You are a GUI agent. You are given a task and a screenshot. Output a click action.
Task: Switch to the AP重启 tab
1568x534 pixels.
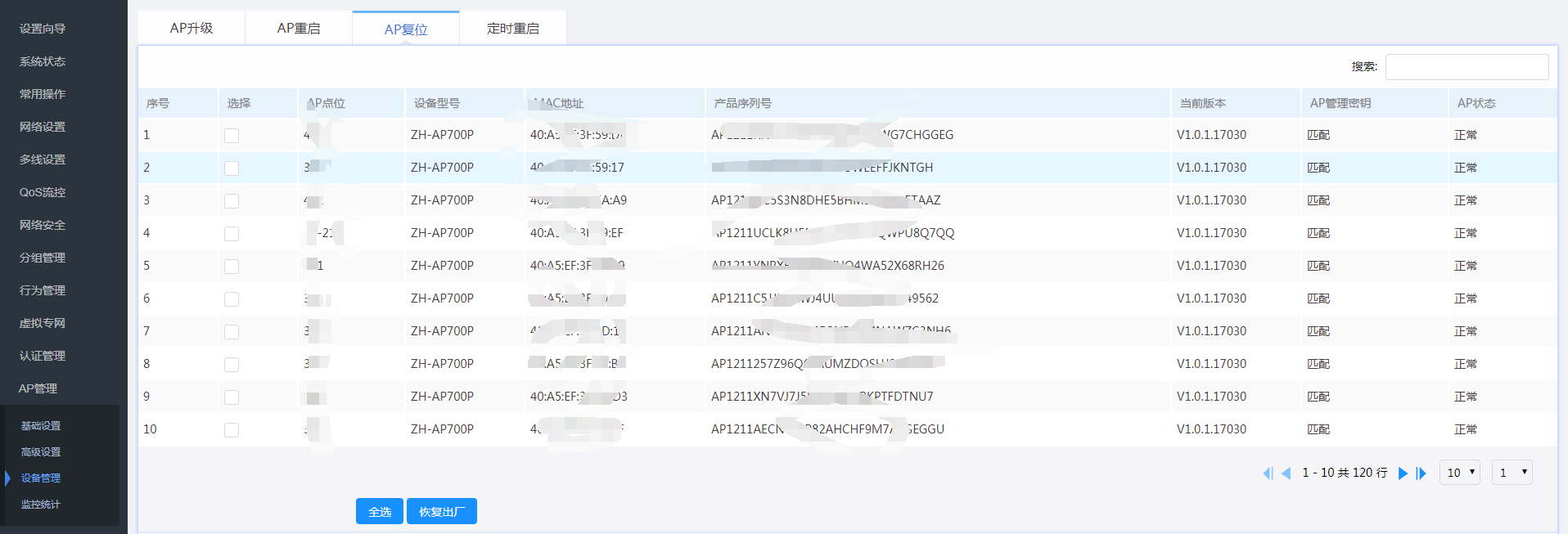[299, 29]
